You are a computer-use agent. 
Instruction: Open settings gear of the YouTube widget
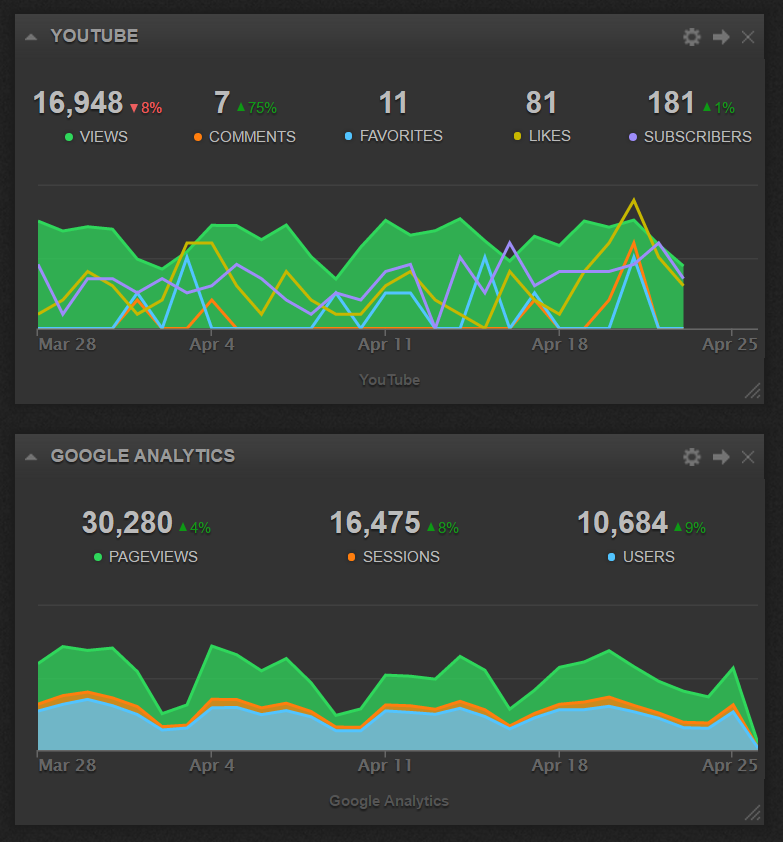692,37
